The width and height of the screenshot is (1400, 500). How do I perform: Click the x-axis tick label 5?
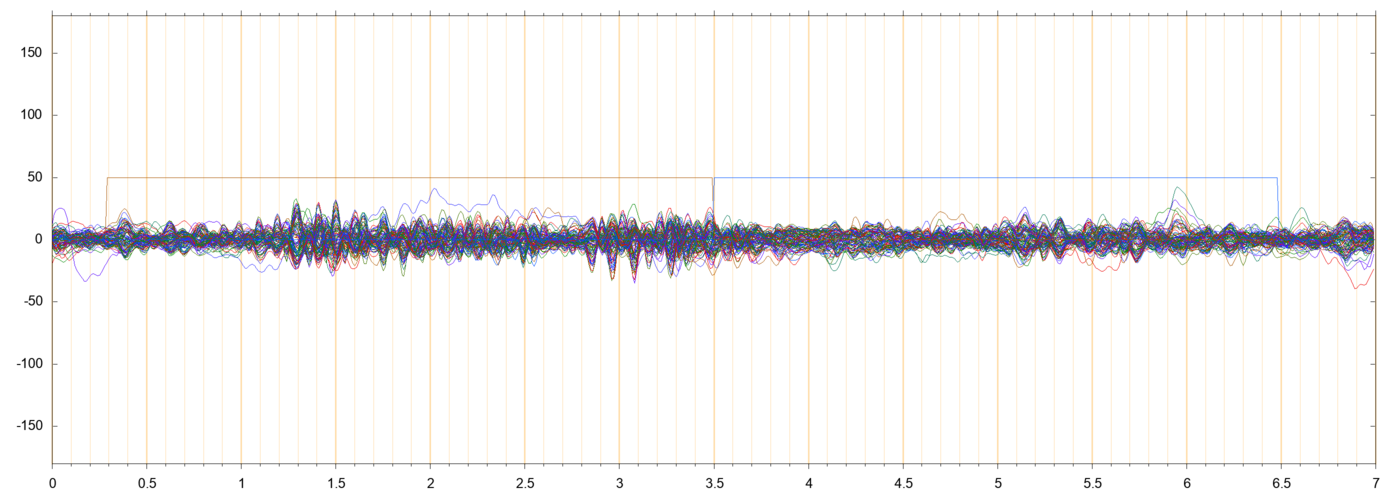click(x=997, y=482)
